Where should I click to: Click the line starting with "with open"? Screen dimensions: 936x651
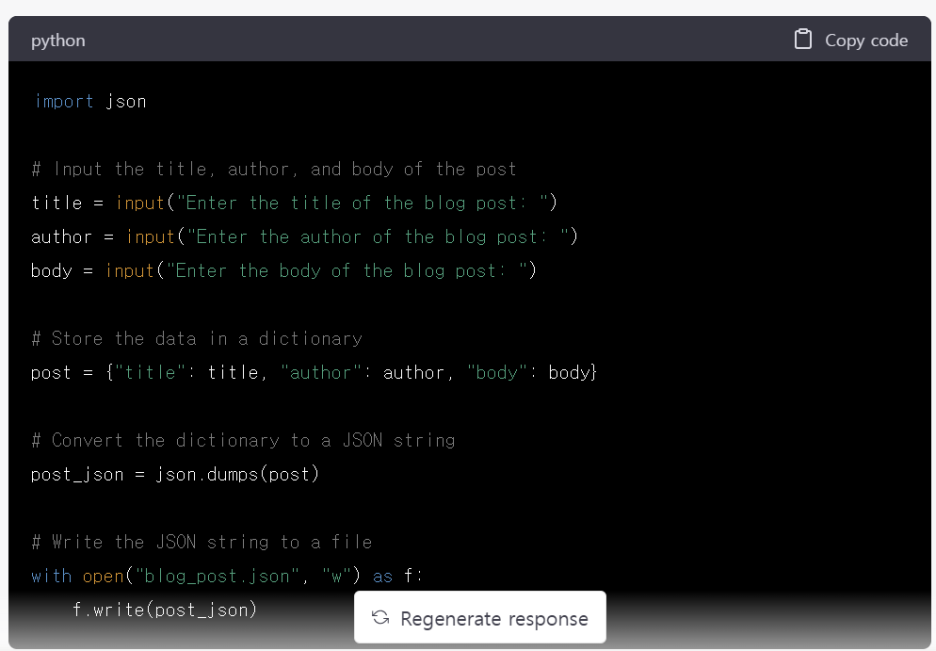[227, 576]
